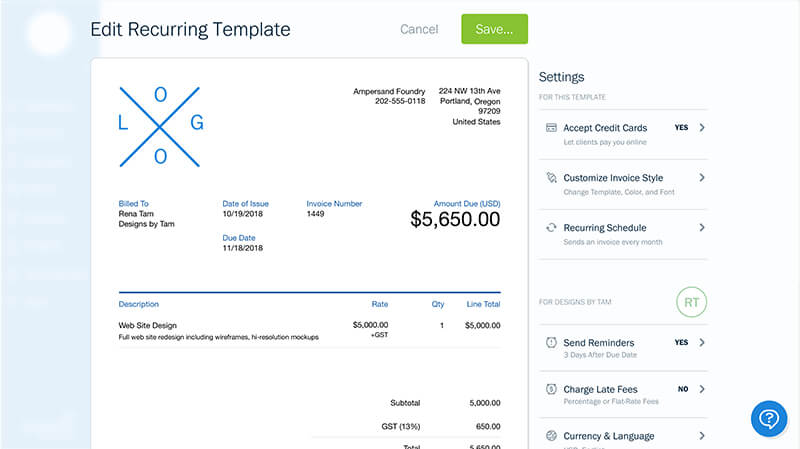Screen dimensions: 800x449
Task: Click the $5,000.00 line total
Action: pyautogui.click(x=483, y=325)
